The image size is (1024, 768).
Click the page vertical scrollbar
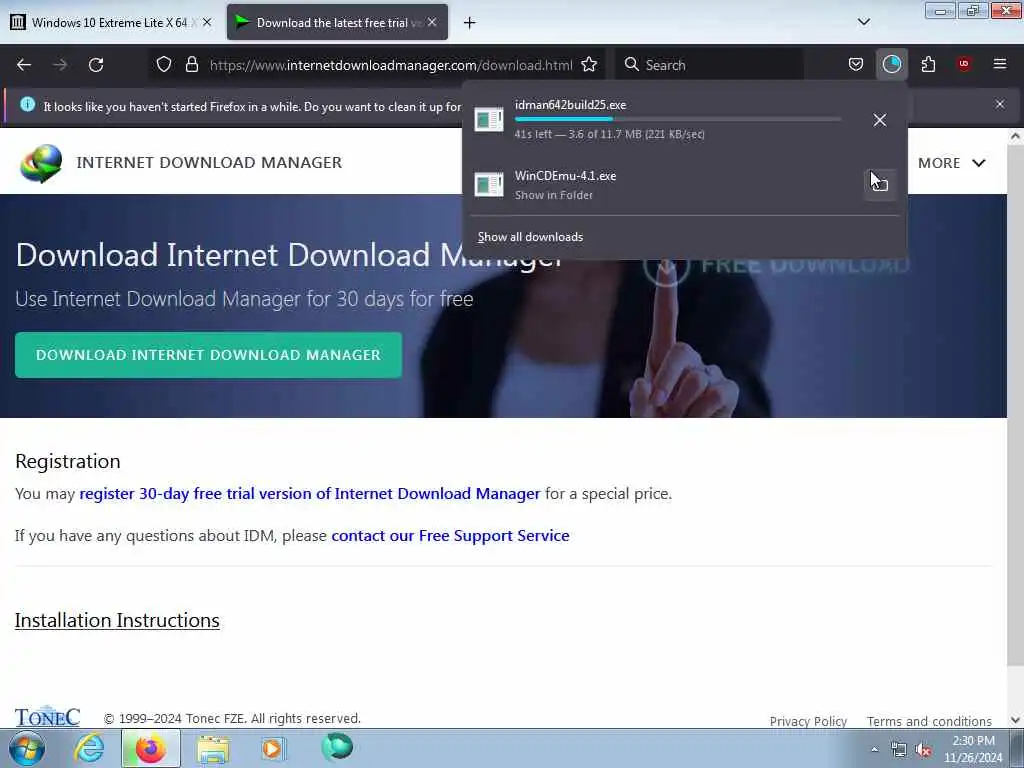click(1015, 405)
